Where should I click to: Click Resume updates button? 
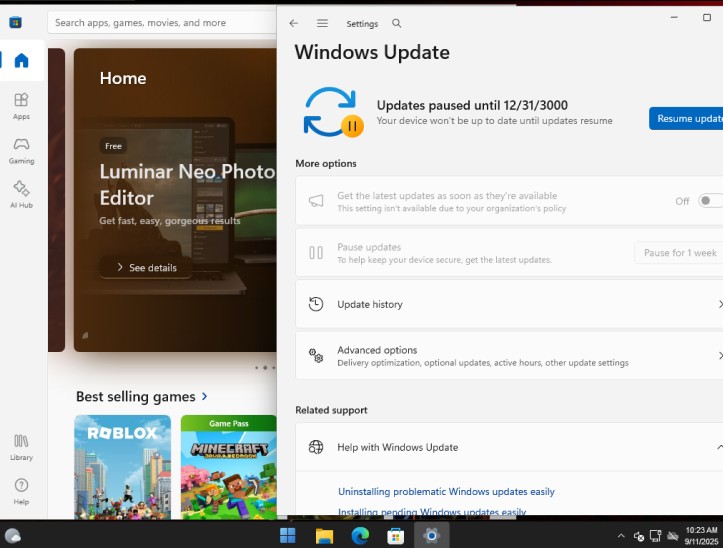click(686, 119)
